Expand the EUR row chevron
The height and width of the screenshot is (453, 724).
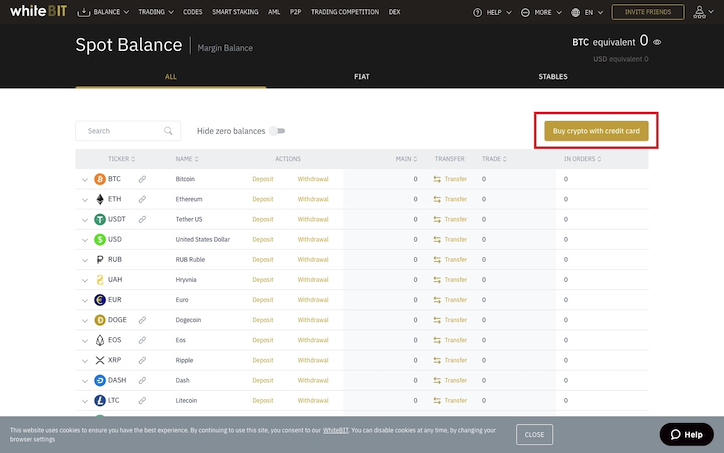(x=84, y=301)
